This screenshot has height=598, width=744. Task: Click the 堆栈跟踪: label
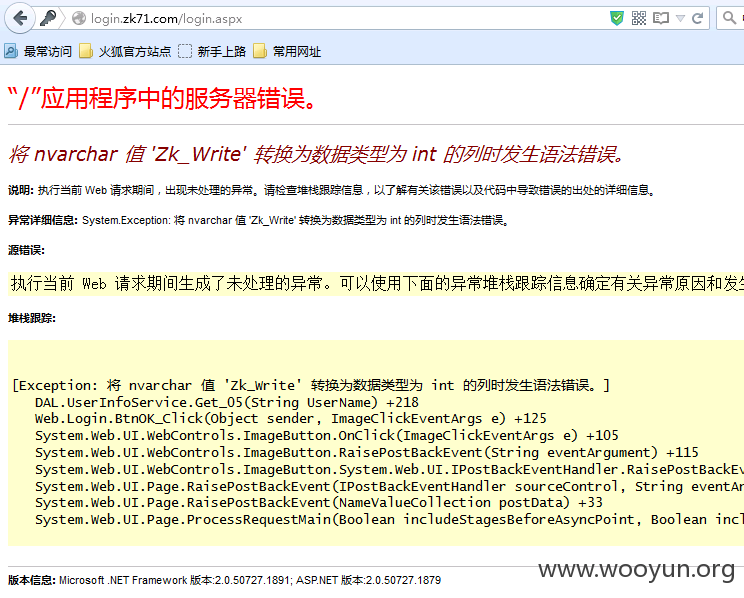32,318
